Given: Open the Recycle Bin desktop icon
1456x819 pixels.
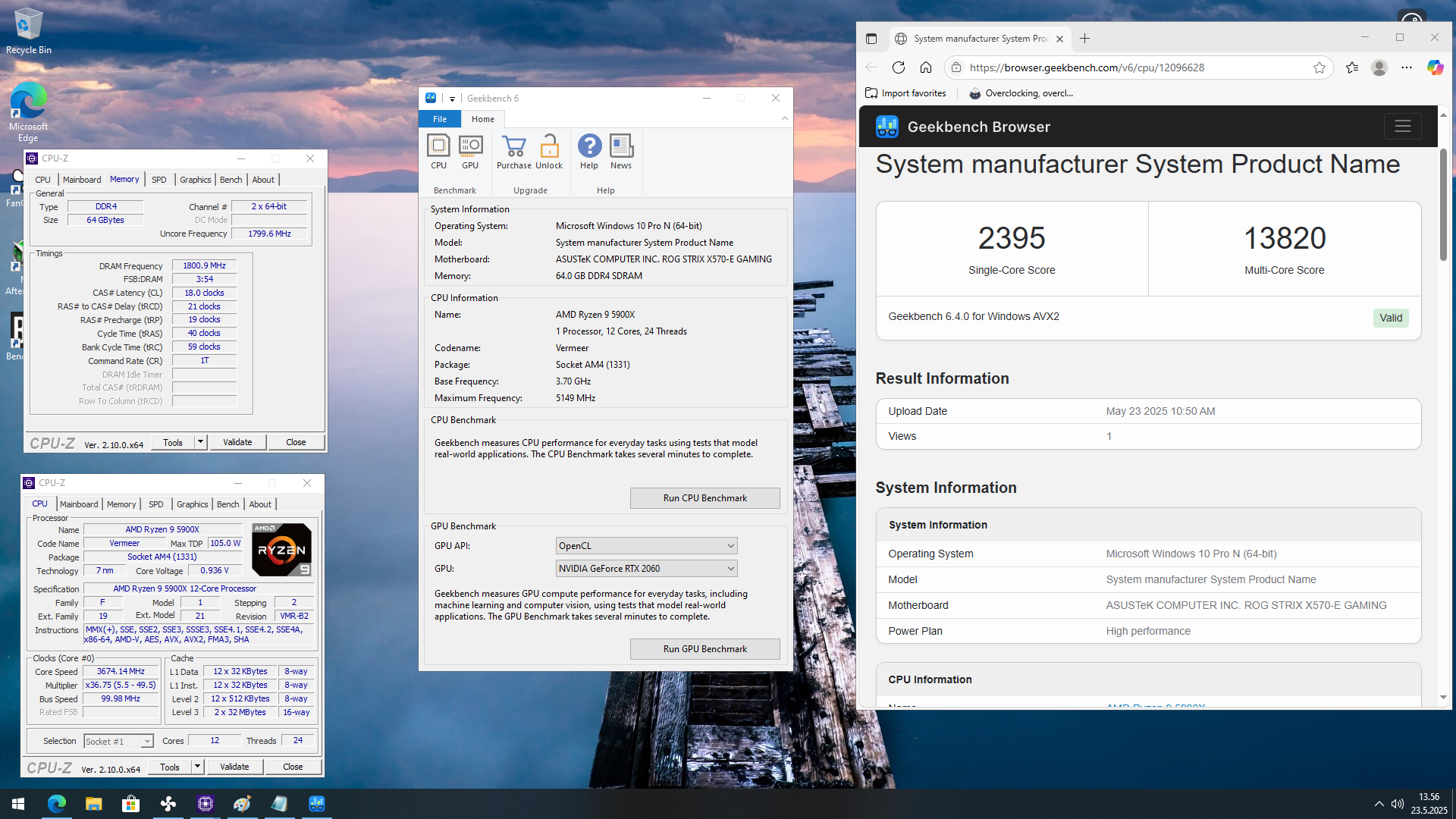Looking at the screenshot, I should point(29,32).
